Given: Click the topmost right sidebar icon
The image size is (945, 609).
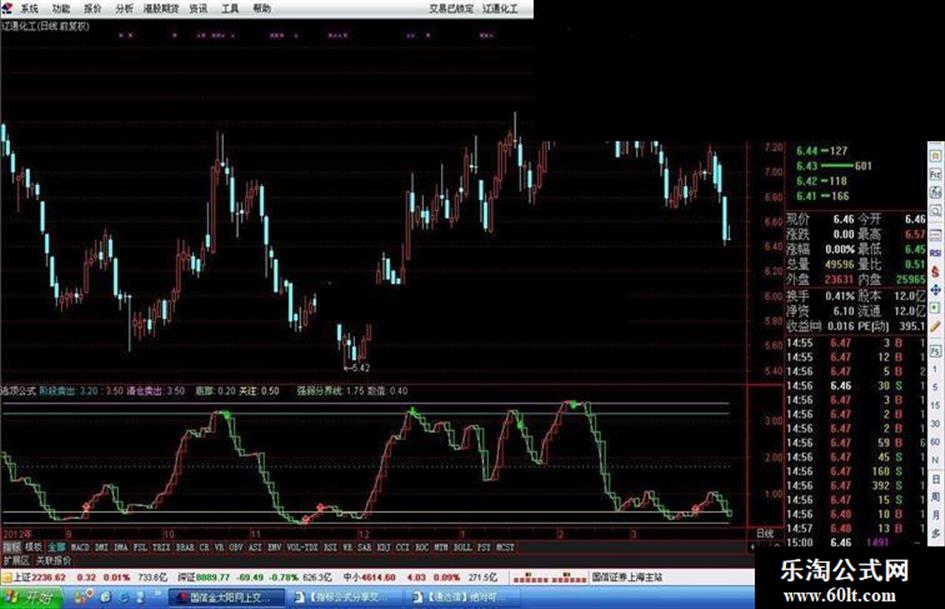Looking at the screenshot, I should tap(936, 154).
